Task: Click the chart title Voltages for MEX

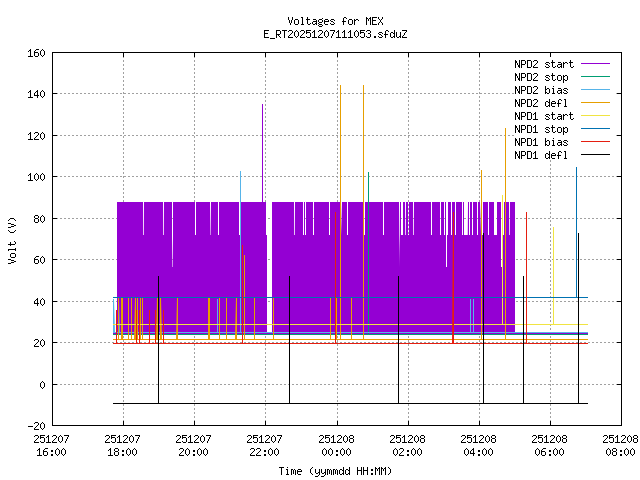Action: coord(335,21)
